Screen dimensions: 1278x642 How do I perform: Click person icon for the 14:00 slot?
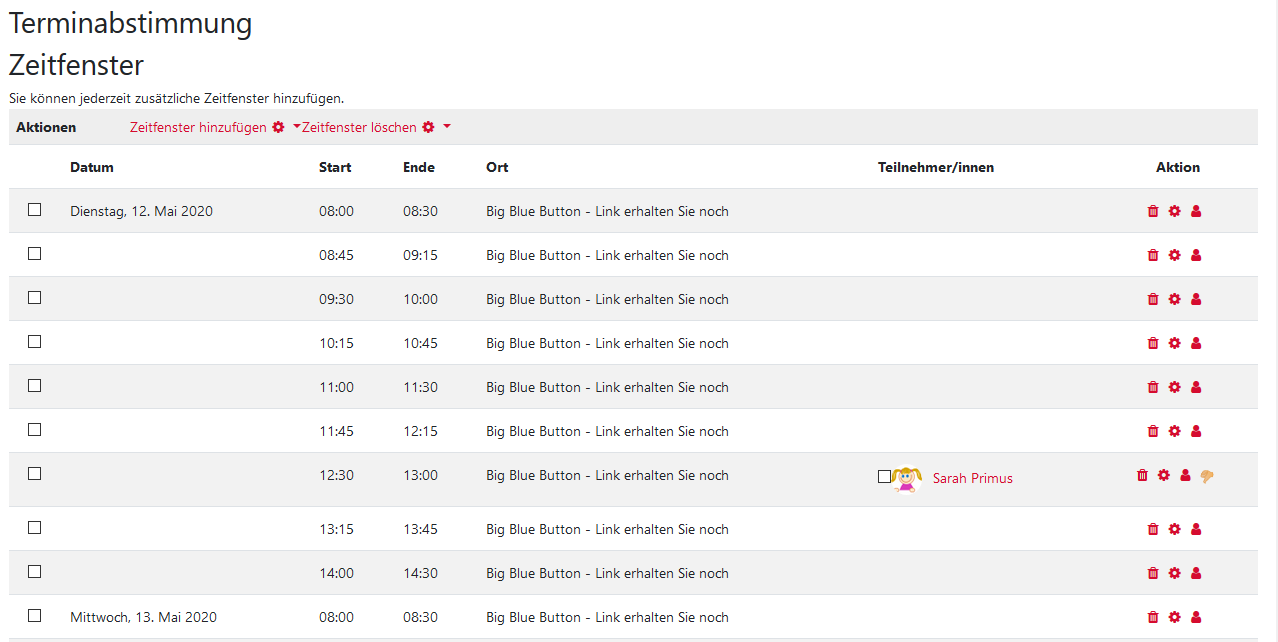click(1196, 573)
